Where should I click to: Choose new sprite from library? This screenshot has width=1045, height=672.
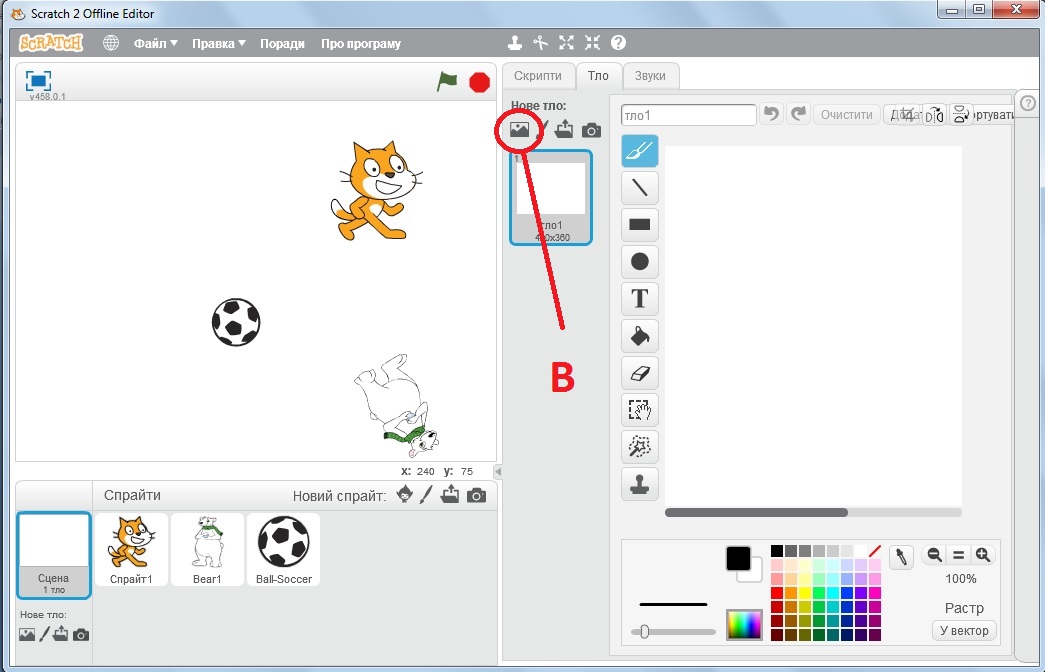click(405, 495)
